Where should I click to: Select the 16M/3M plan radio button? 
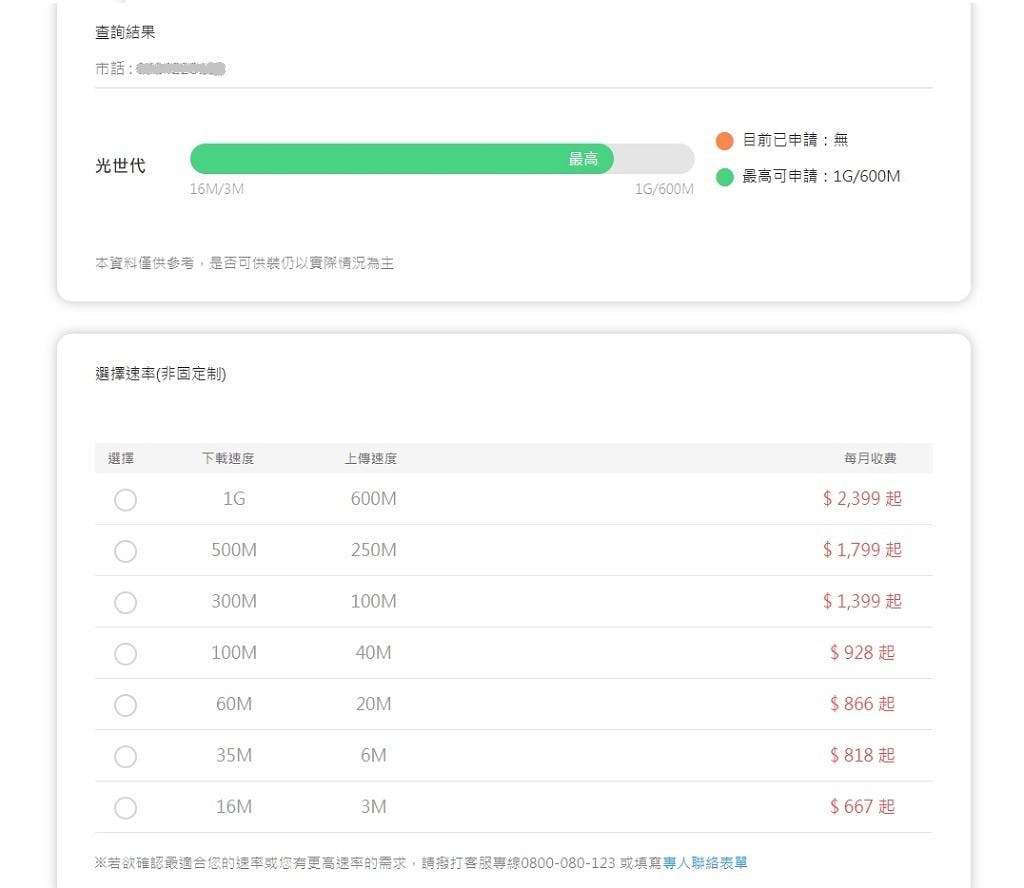click(x=125, y=808)
